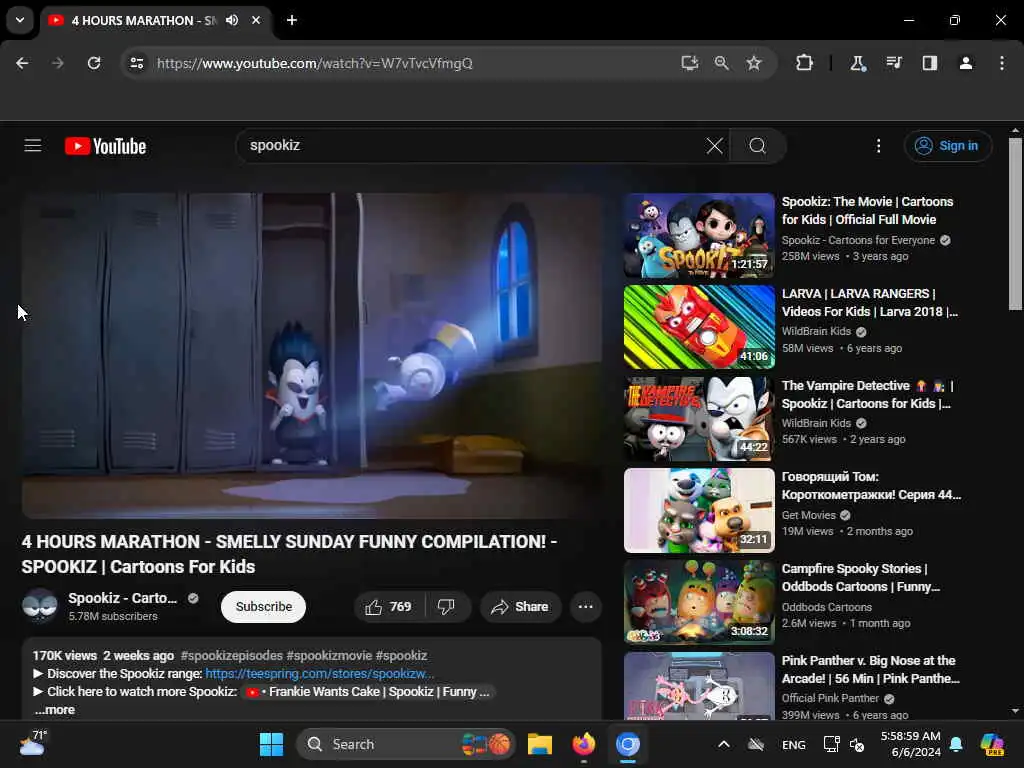Run search with magnifier button
Viewport: 1024px width, 768px height.
point(758,146)
